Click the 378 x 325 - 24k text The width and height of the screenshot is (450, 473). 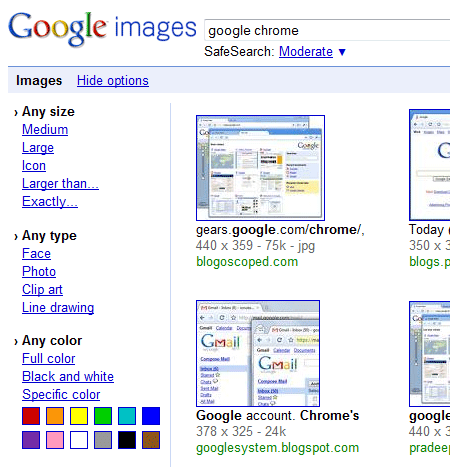tap(241, 431)
